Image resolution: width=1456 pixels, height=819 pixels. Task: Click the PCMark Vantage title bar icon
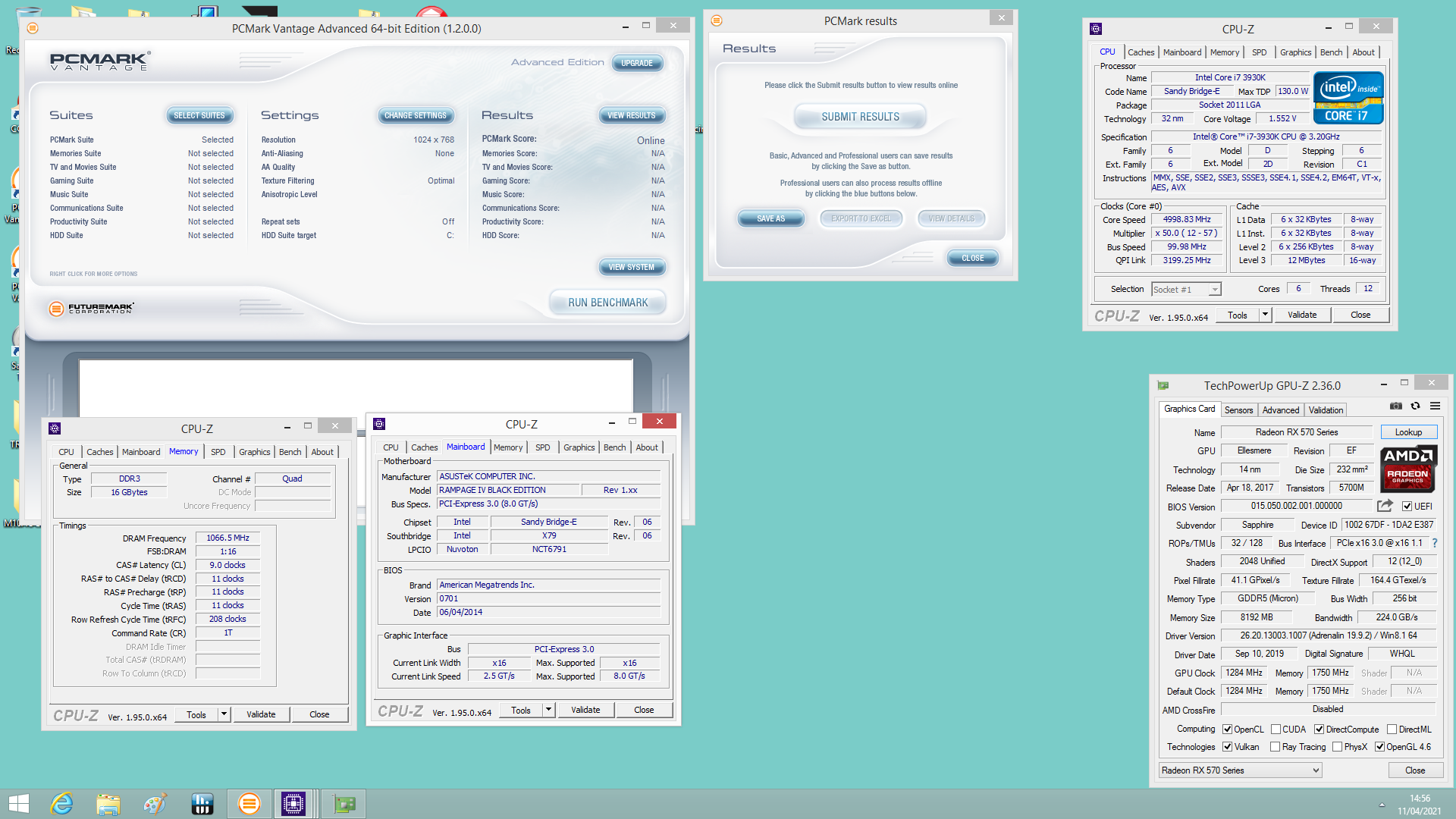coord(33,28)
